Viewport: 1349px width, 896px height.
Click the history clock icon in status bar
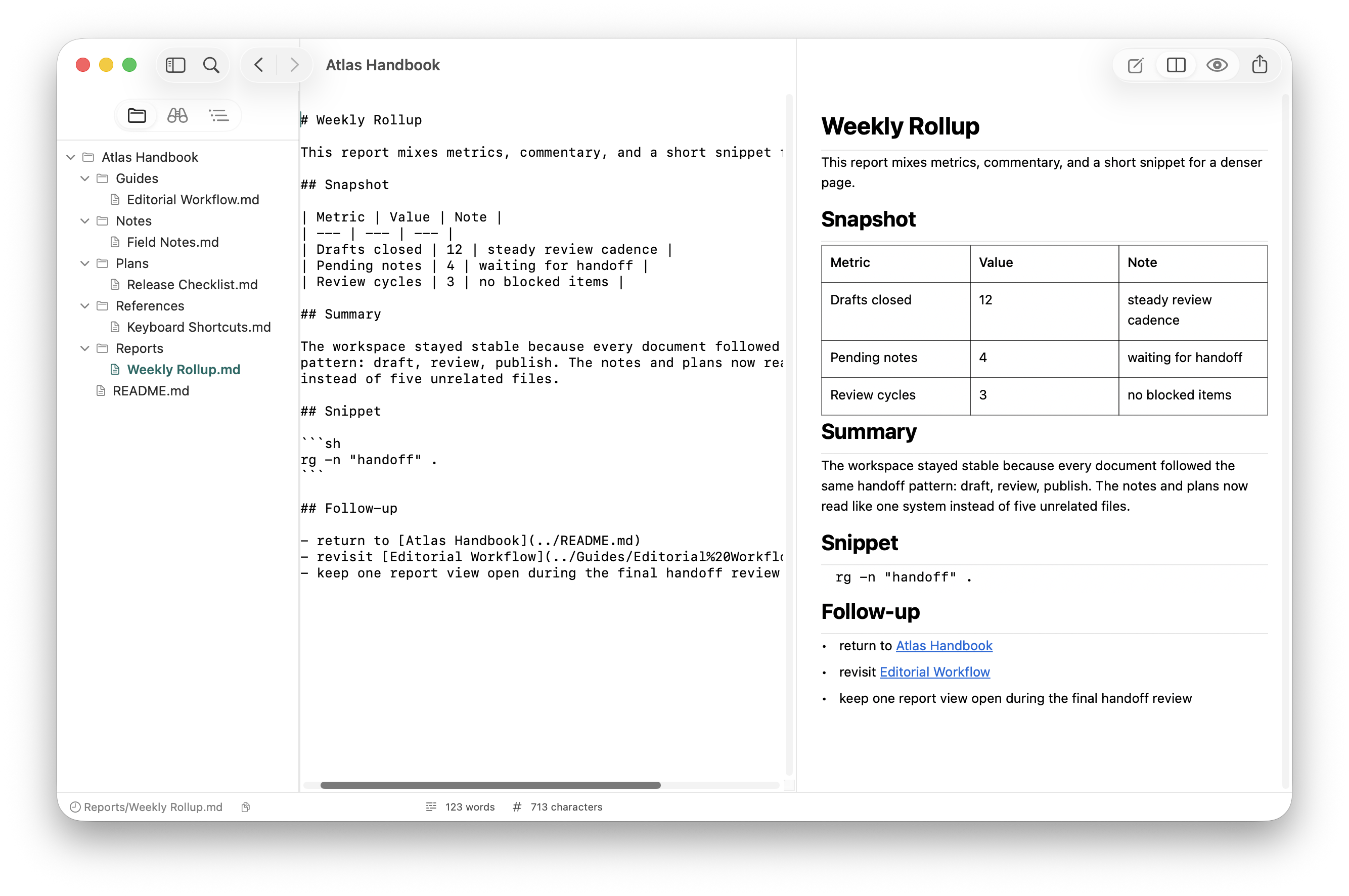click(75, 807)
